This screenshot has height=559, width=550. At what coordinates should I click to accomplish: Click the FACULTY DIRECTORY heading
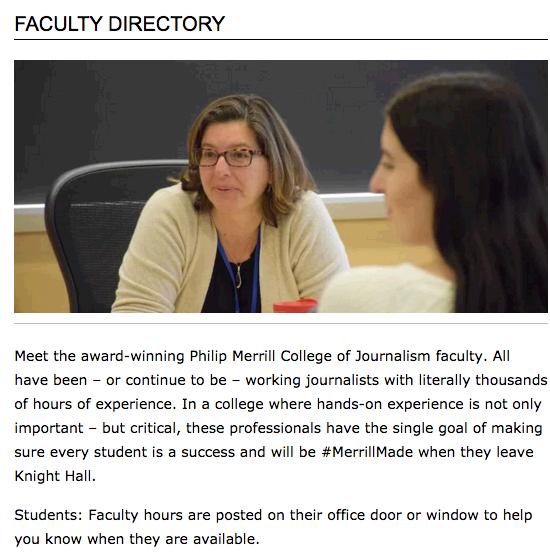tap(119, 24)
